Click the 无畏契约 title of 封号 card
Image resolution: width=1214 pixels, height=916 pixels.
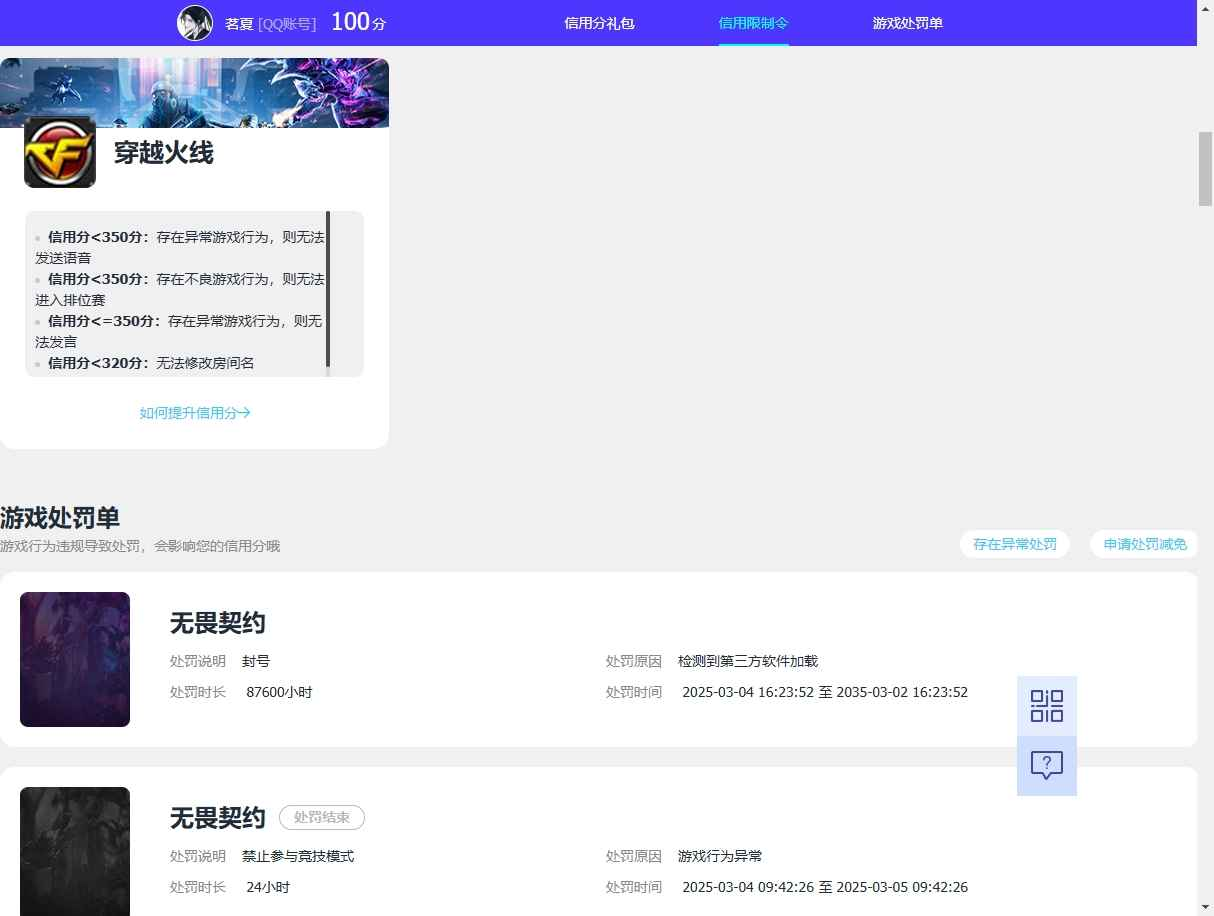coord(218,623)
